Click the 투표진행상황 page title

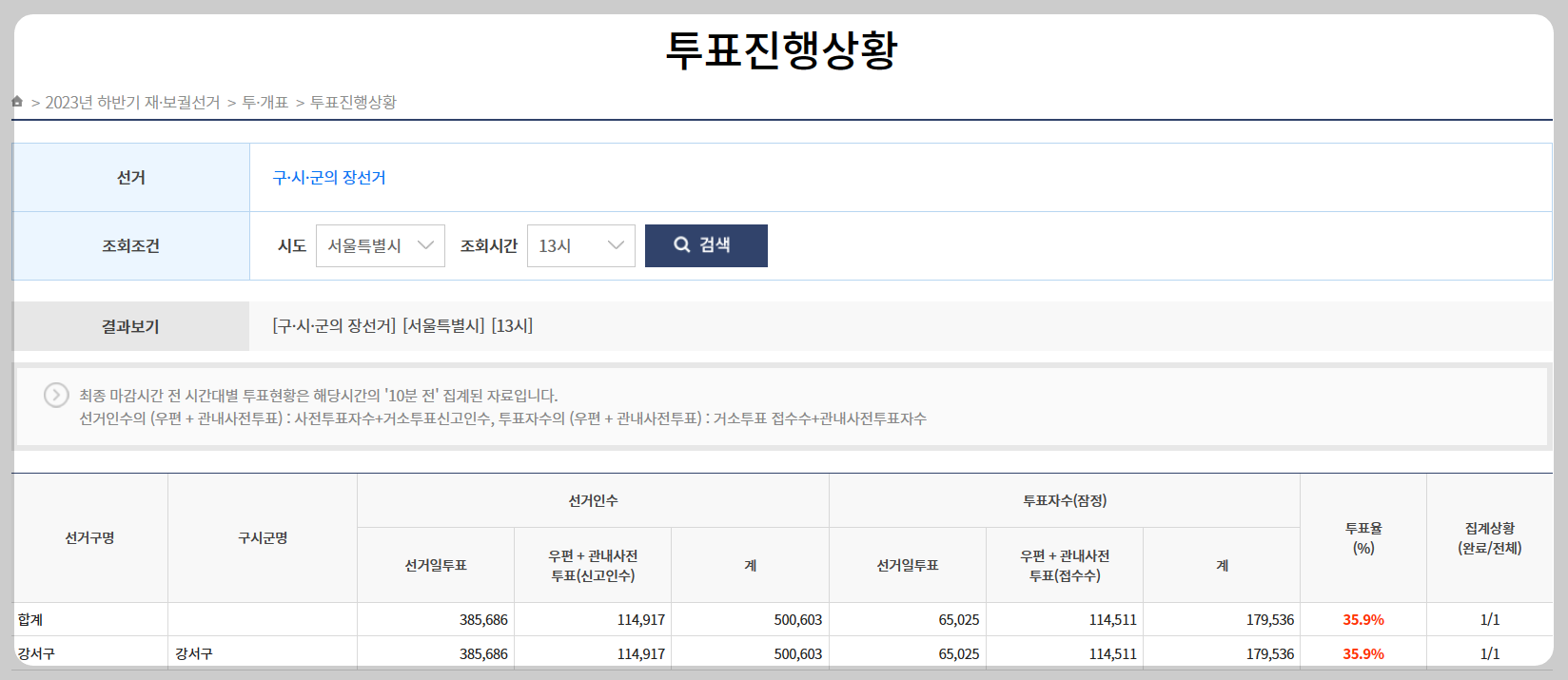point(781,49)
